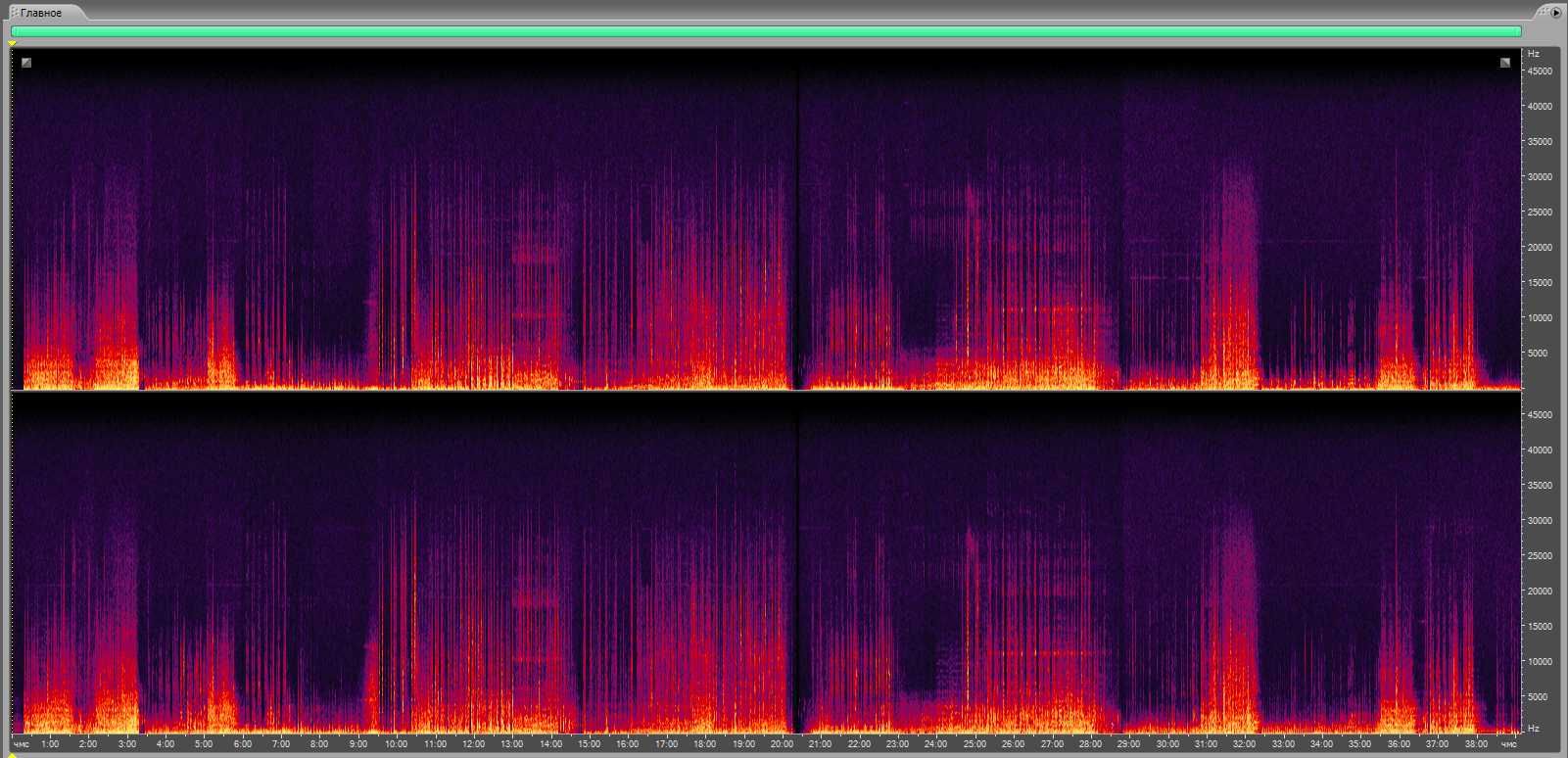The width and height of the screenshot is (1568, 758).
Task: Click 10:00 on the time ruler
Action: coord(396,744)
